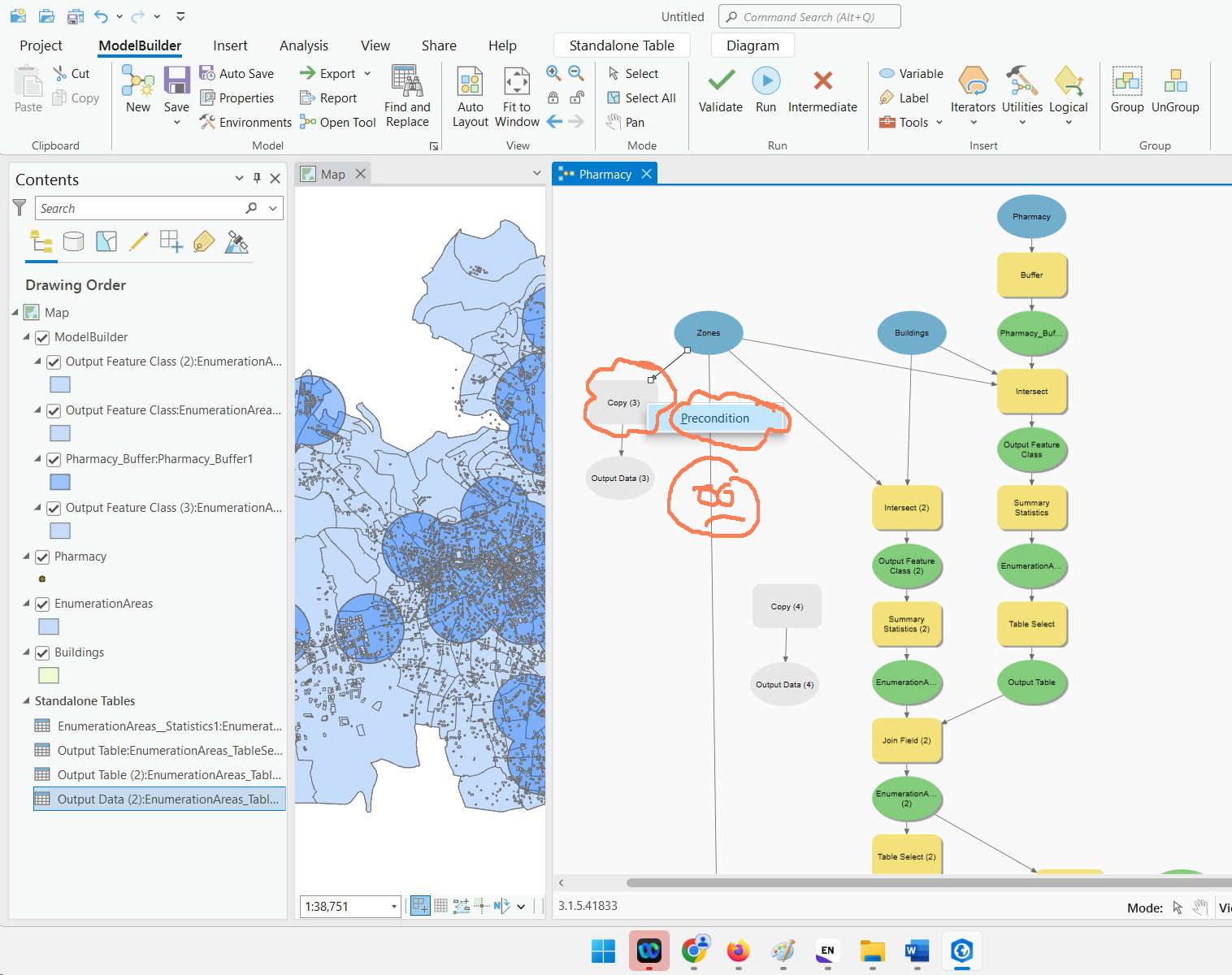This screenshot has height=975, width=1232.
Task: Select Fit to Window icon
Action: (517, 81)
